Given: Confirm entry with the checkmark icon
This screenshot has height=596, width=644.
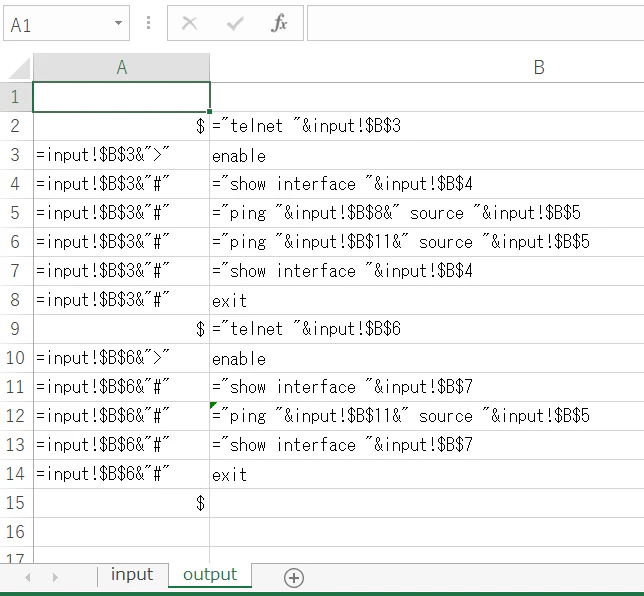Looking at the screenshot, I should pos(235,23).
